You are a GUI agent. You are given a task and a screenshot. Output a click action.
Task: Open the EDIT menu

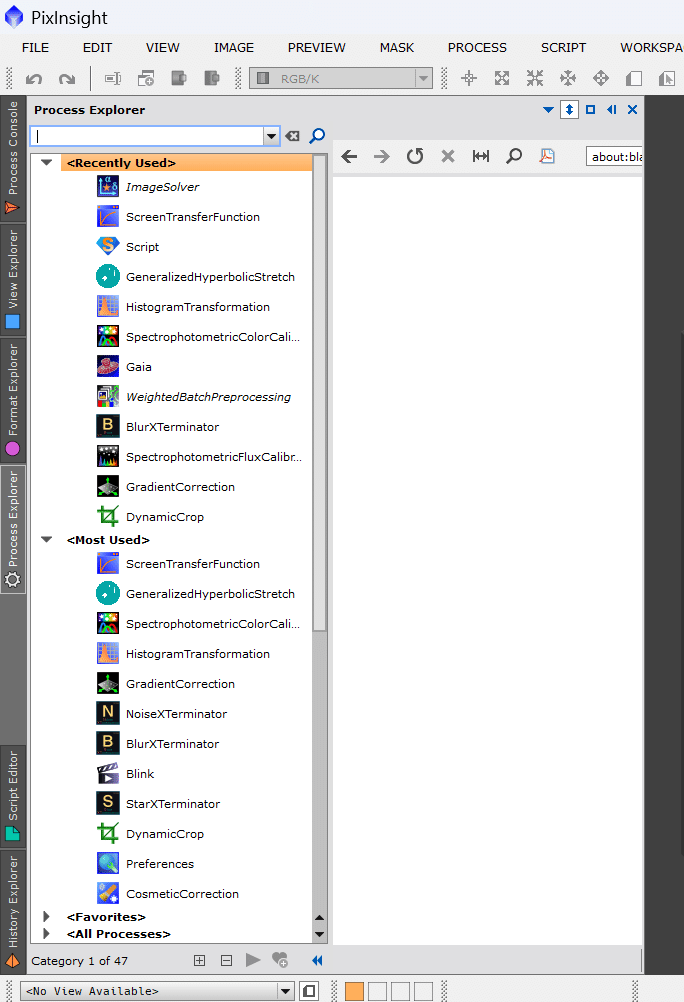click(x=97, y=48)
